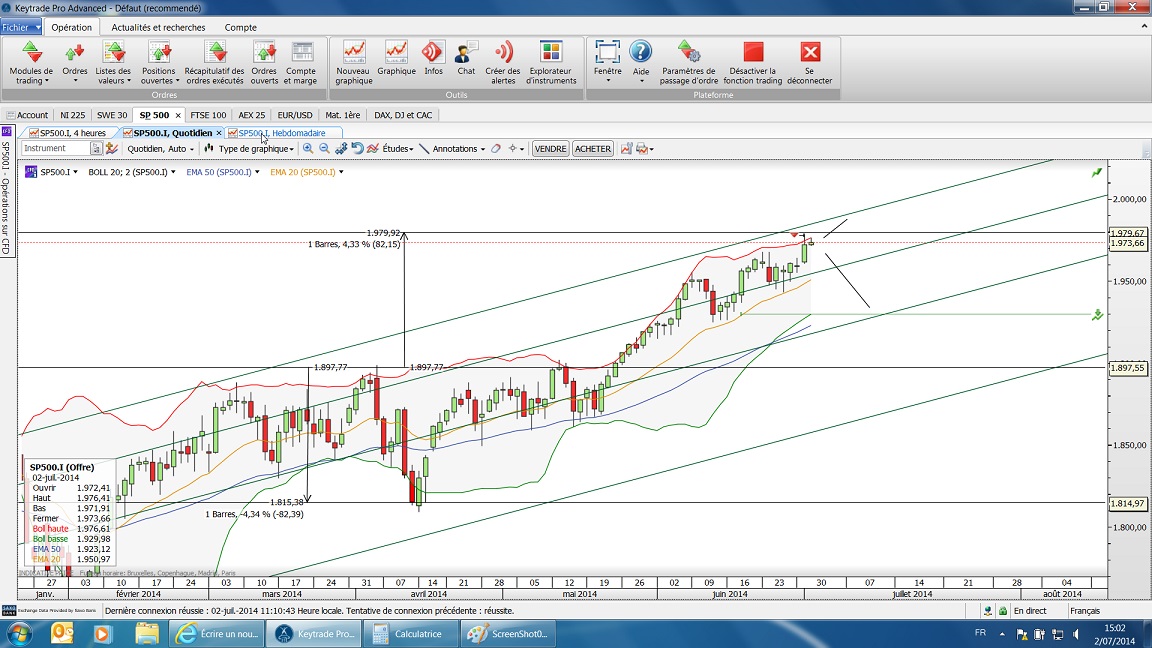The height and width of the screenshot is (648, 1152).
Task: Close the SP 500 workspace tab
Action: (178, 115)
